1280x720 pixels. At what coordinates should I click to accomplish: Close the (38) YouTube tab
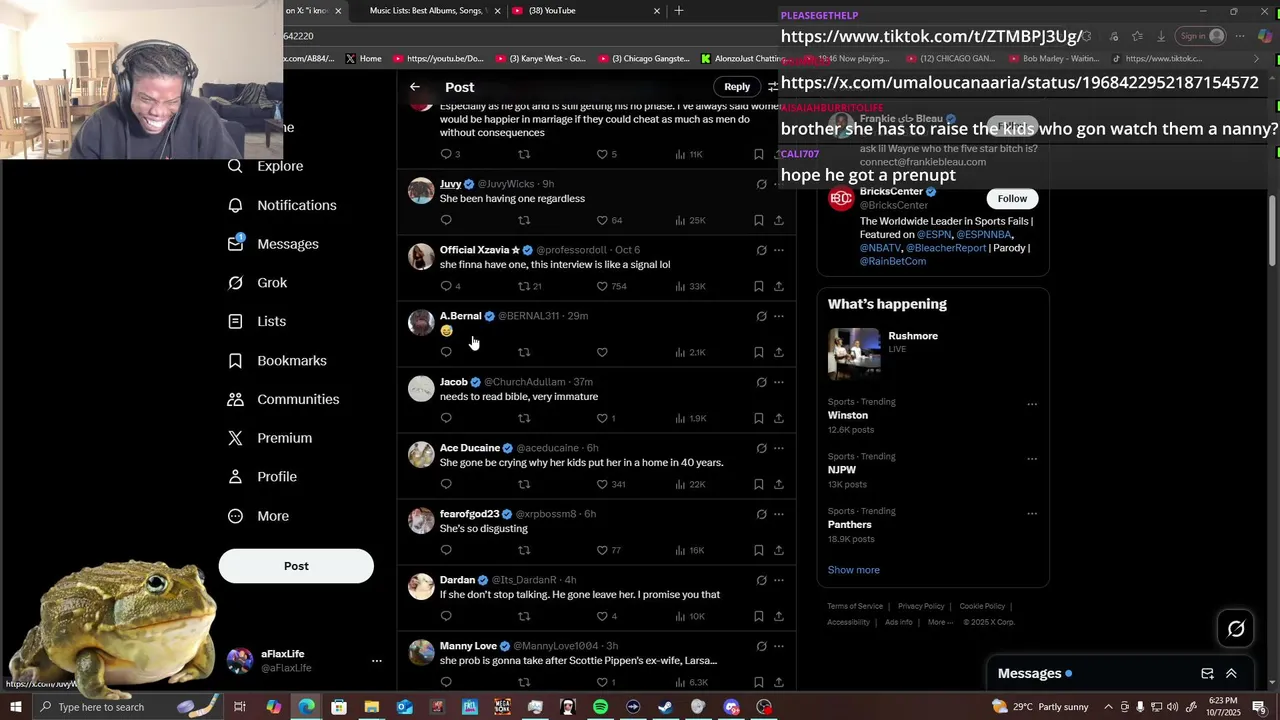657,10
